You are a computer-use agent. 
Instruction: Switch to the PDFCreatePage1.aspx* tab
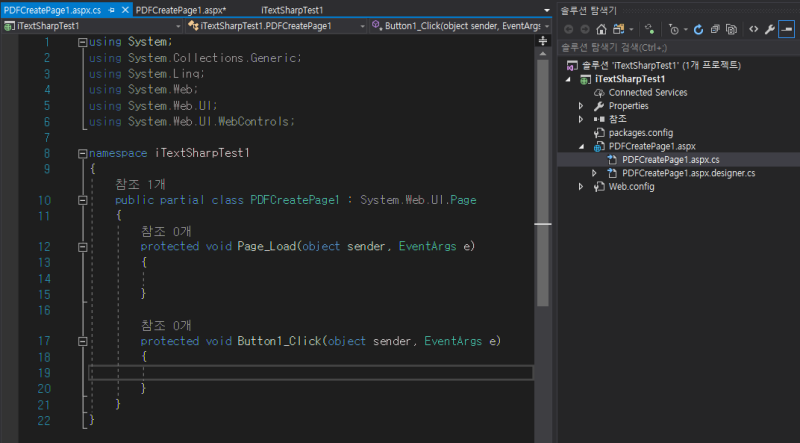point(181,9)
